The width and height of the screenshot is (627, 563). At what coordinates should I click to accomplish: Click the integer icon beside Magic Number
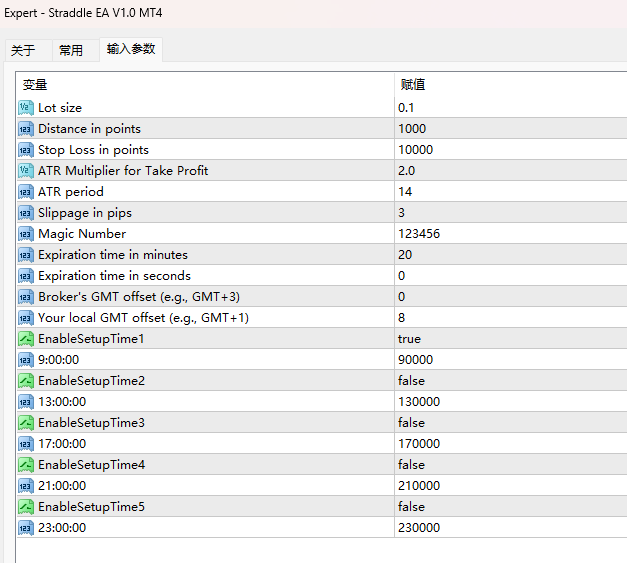pyautogui.click(x=26, y=234)
